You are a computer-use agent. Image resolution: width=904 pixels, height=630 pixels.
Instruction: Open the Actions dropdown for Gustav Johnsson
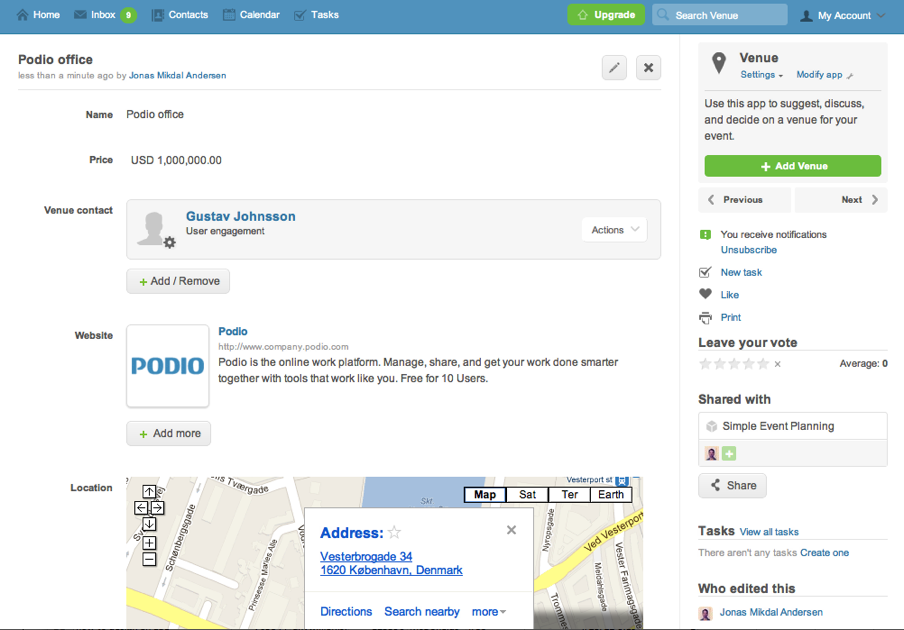(614, 230)
